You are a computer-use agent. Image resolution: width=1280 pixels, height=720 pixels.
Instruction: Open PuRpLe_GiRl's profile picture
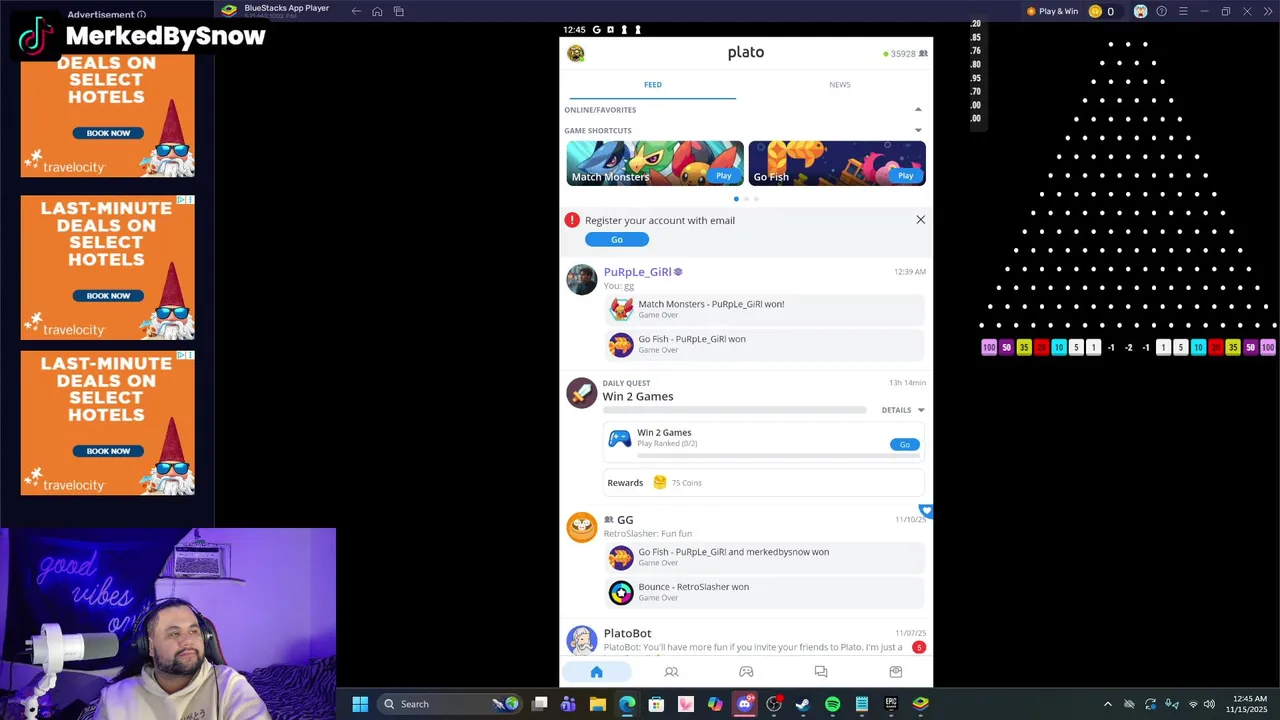(x=581, y=280)
